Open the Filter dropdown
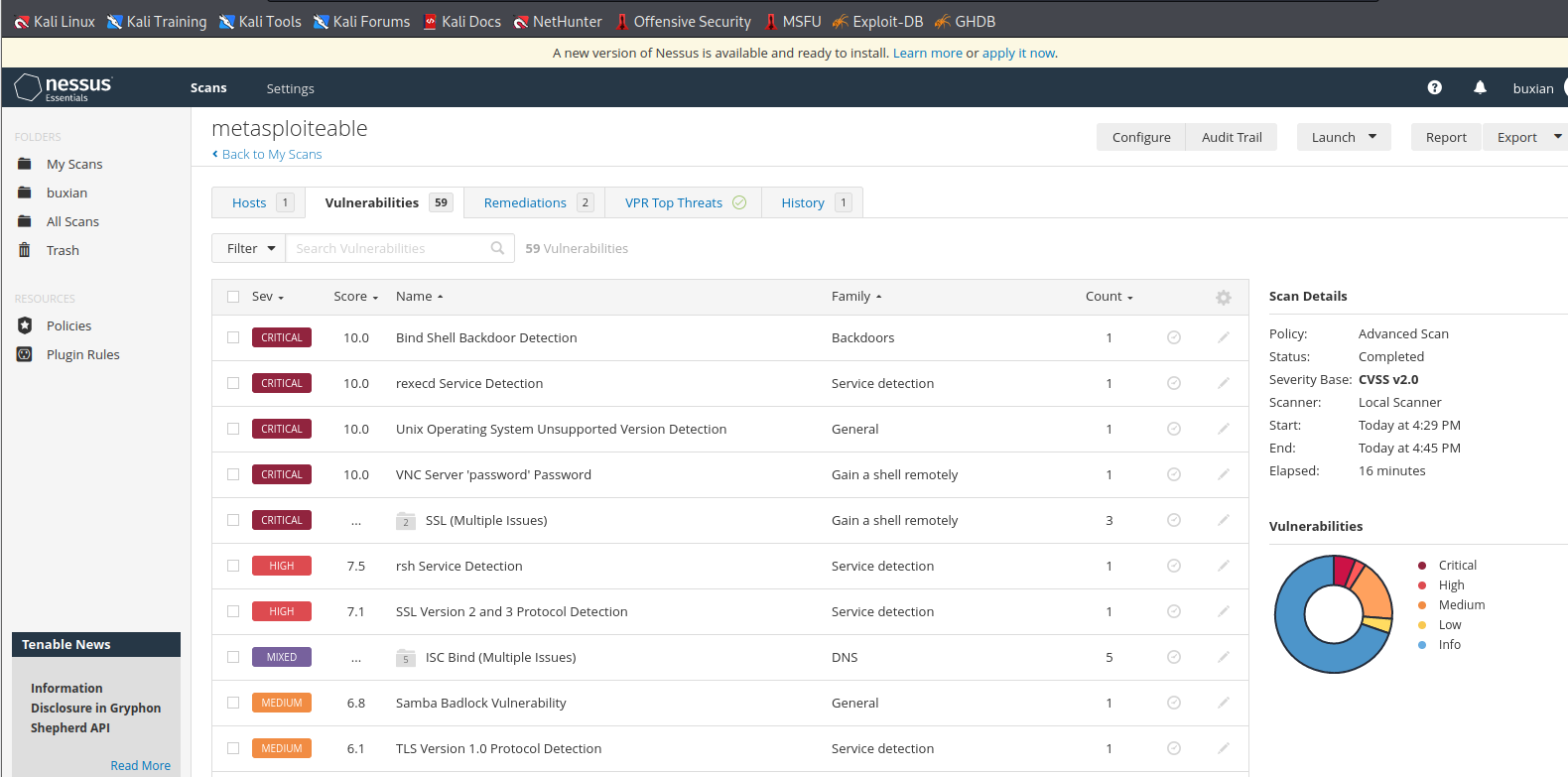Screen dimensions: 1568x777 pyautogui.click(x=249, y=248)
